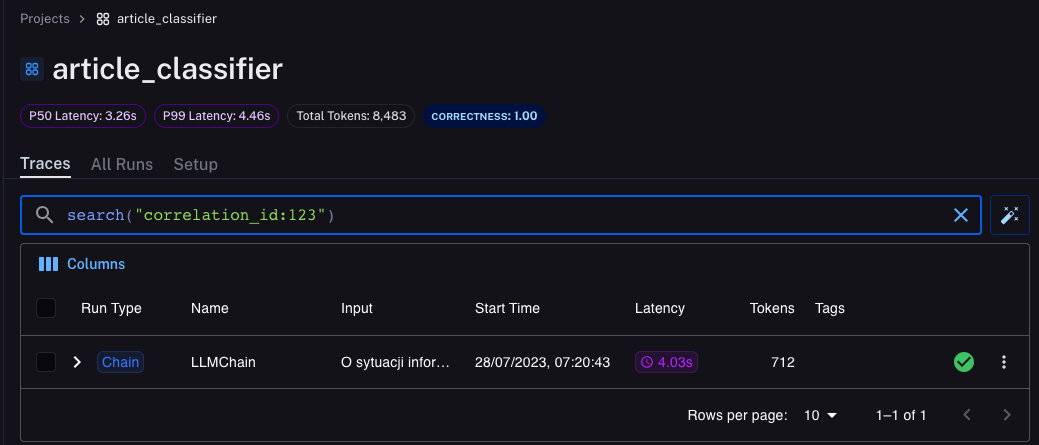Click inside the search filter field

[x=500, y=215]
